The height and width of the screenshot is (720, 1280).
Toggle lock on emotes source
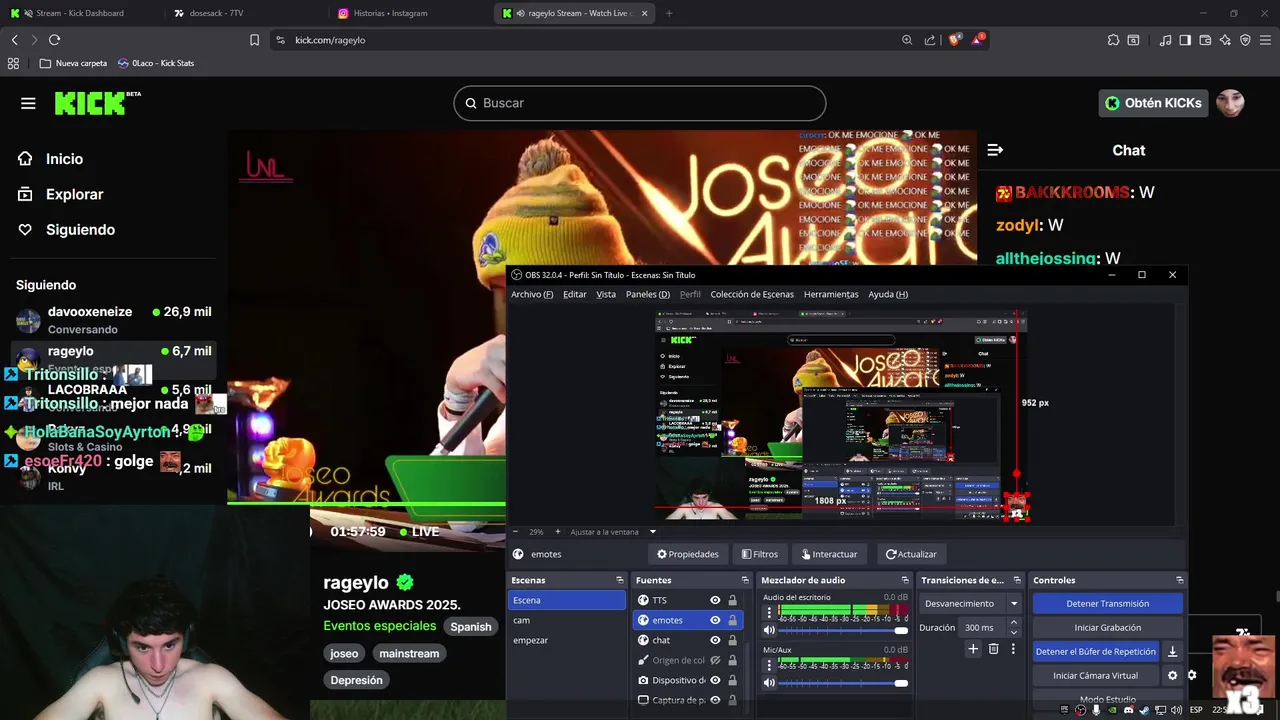732,620
